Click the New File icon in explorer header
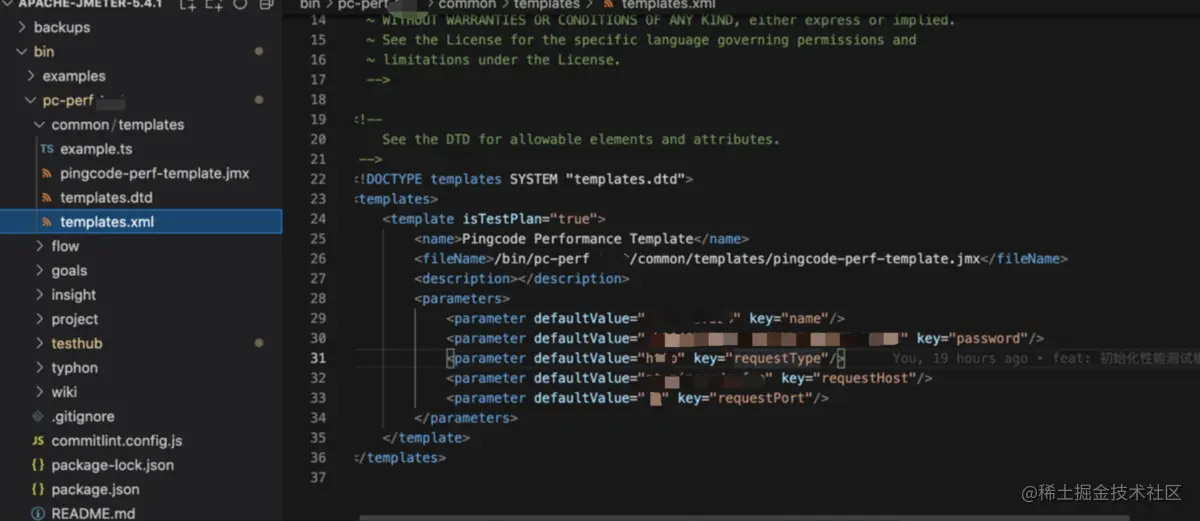1200x521 pixels. click(x=187, y=5)
